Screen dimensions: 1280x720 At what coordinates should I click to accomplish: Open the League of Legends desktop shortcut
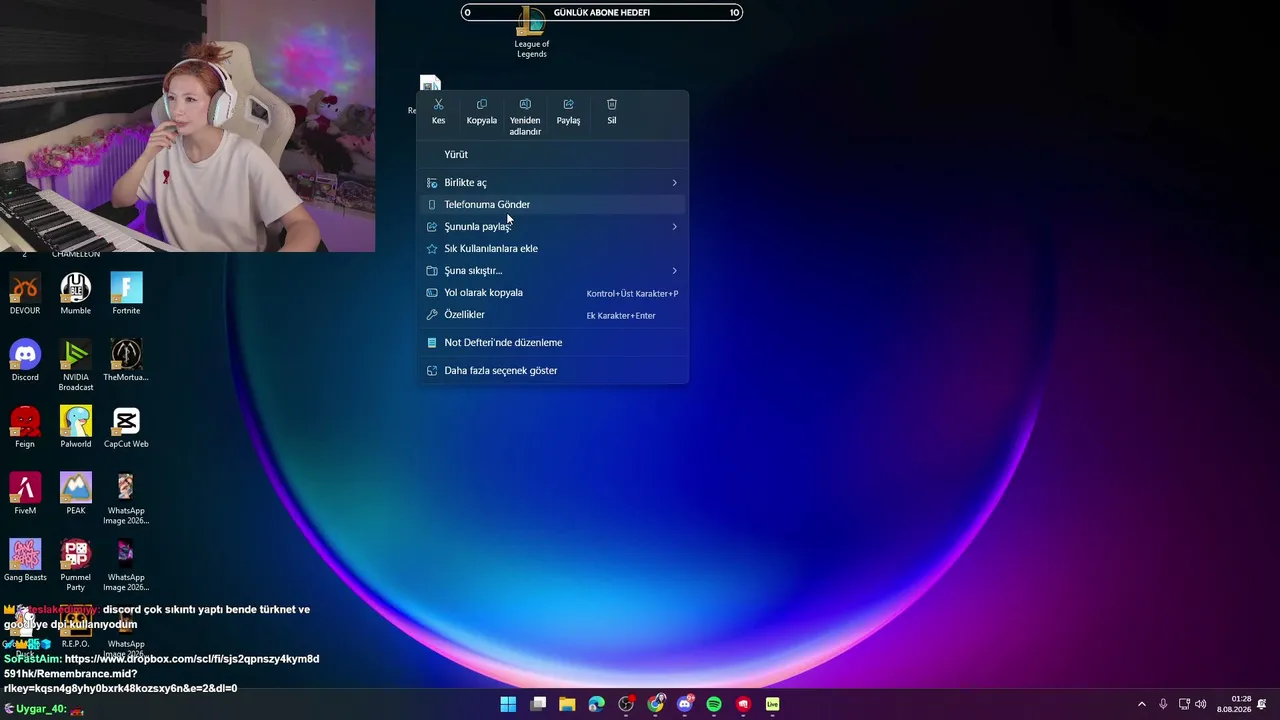[531, 32]
